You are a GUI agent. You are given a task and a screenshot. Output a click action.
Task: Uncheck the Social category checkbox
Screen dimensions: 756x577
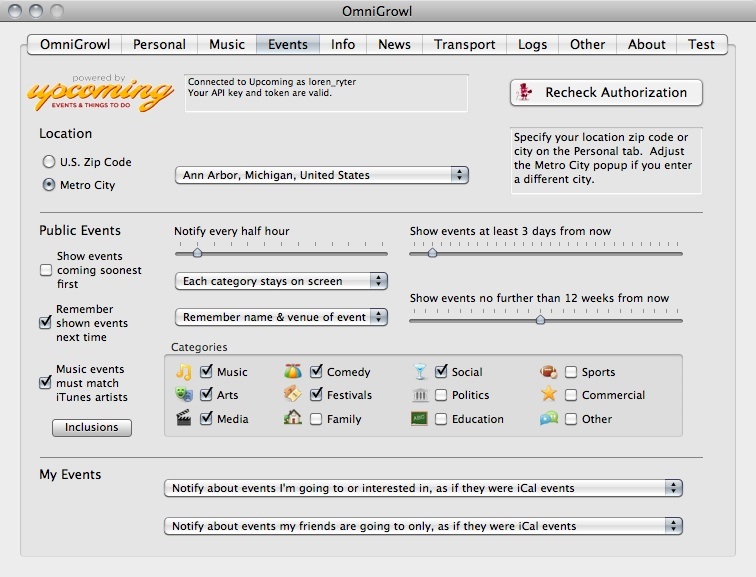coord(441,371)
